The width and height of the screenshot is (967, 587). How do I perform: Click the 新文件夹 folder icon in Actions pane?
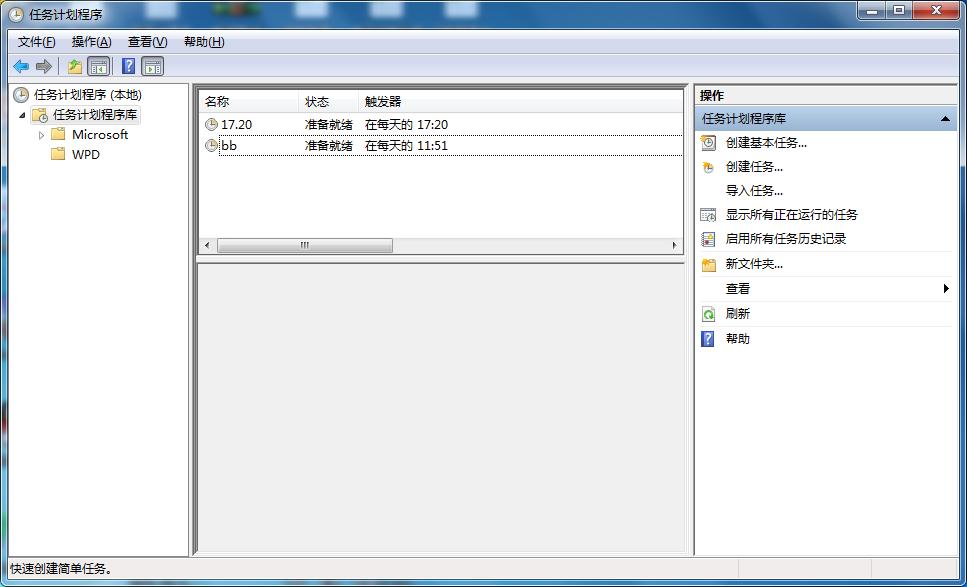(x=708, y=263)
